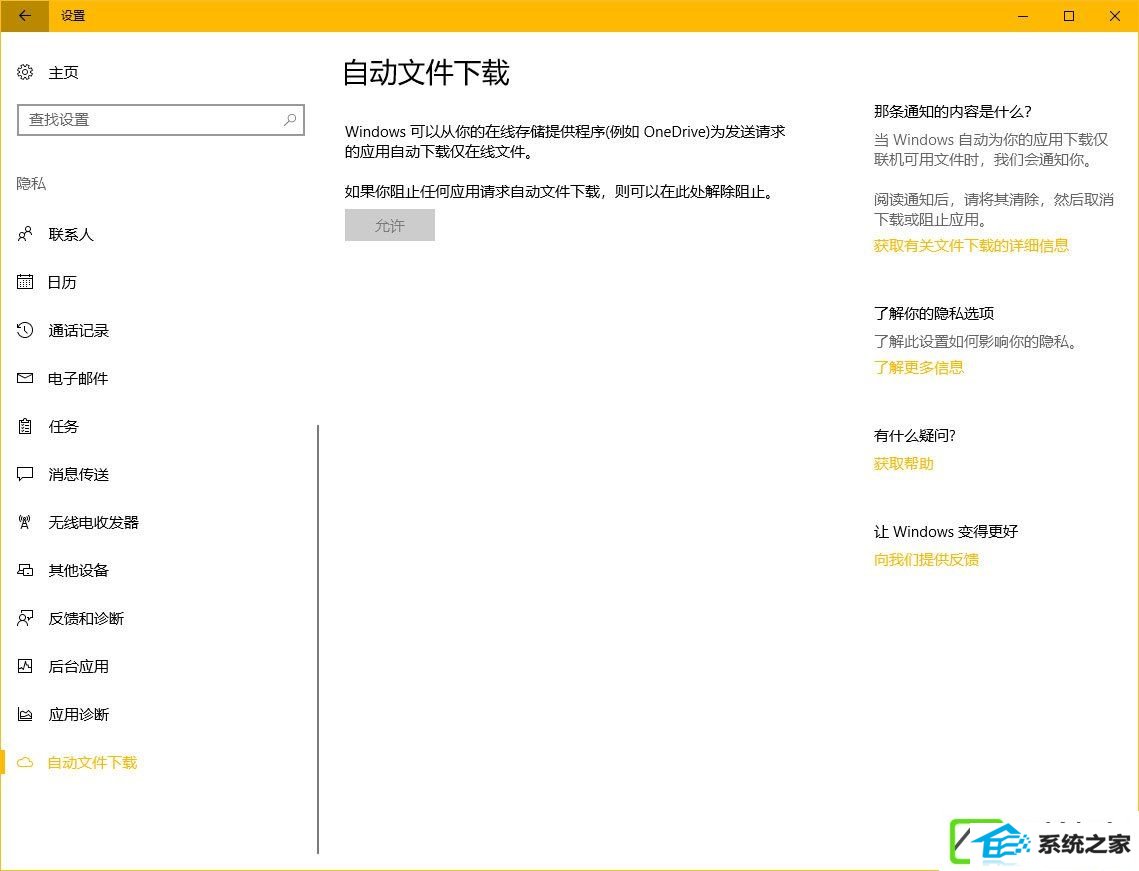Click the 任务 clipboard icon
1139x871 pixels.
coord(25,426)
